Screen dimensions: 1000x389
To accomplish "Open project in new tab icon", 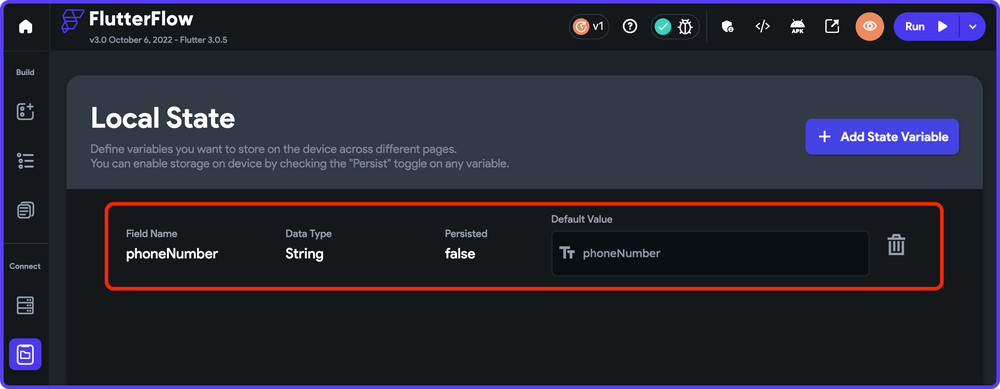I will pyautogui.click(x=832, y=27).
